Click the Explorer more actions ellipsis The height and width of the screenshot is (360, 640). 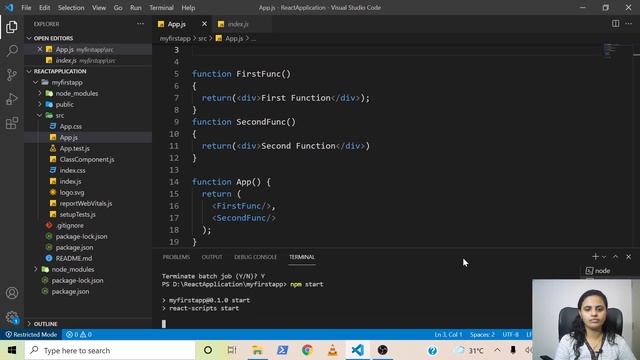pyautogui.click(x=140, y=24)
